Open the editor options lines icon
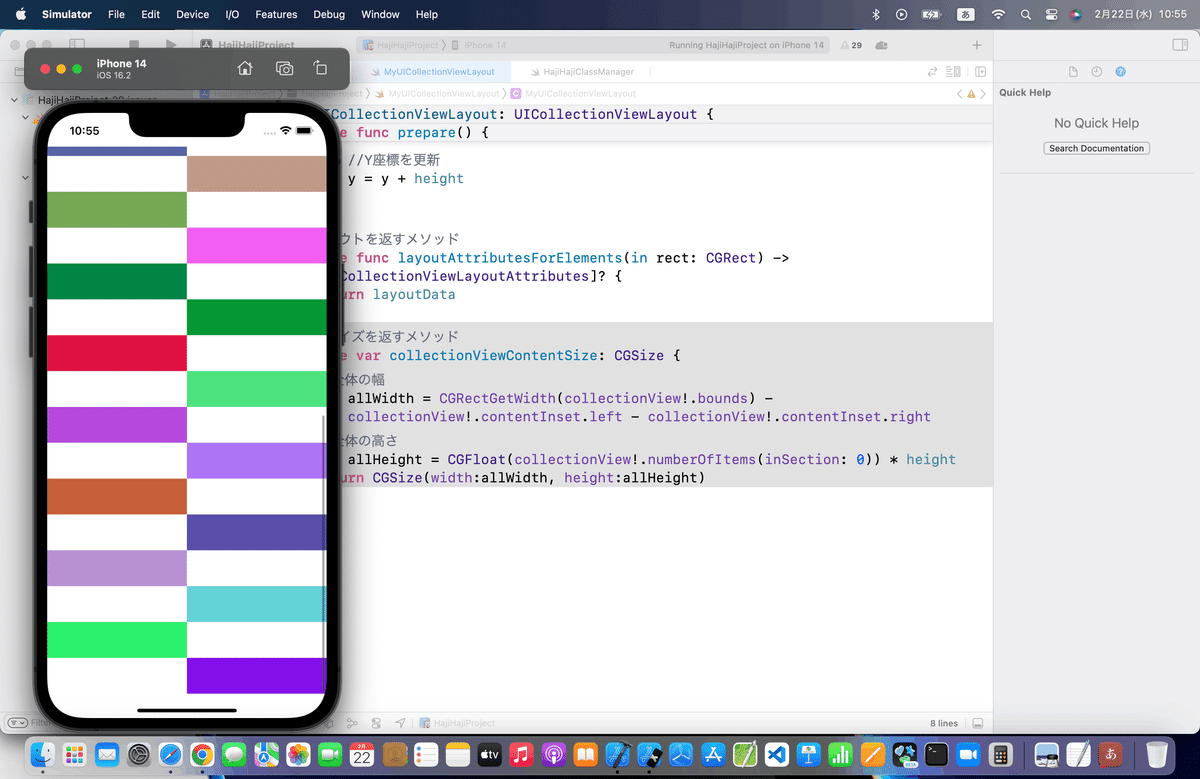Image resolution: width=1200 pixels, height=779 pixels. tap(953, 72)
